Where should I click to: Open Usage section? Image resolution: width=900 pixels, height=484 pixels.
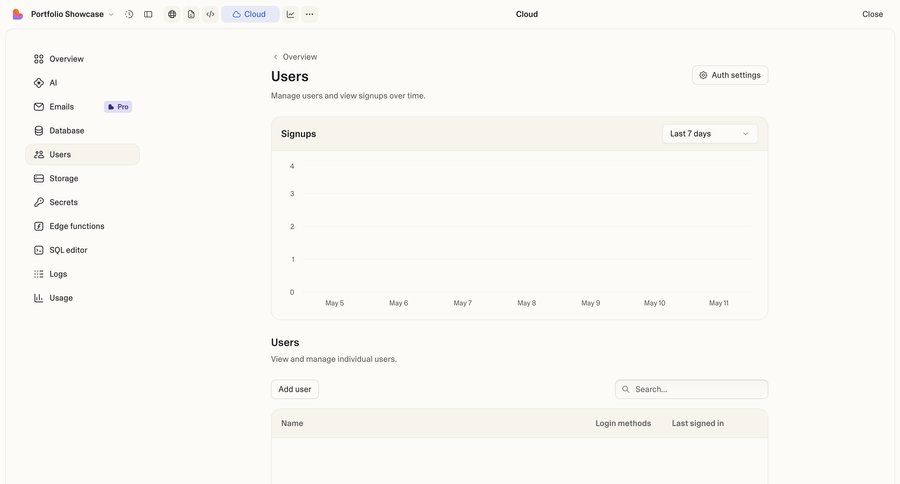point(82,298)
